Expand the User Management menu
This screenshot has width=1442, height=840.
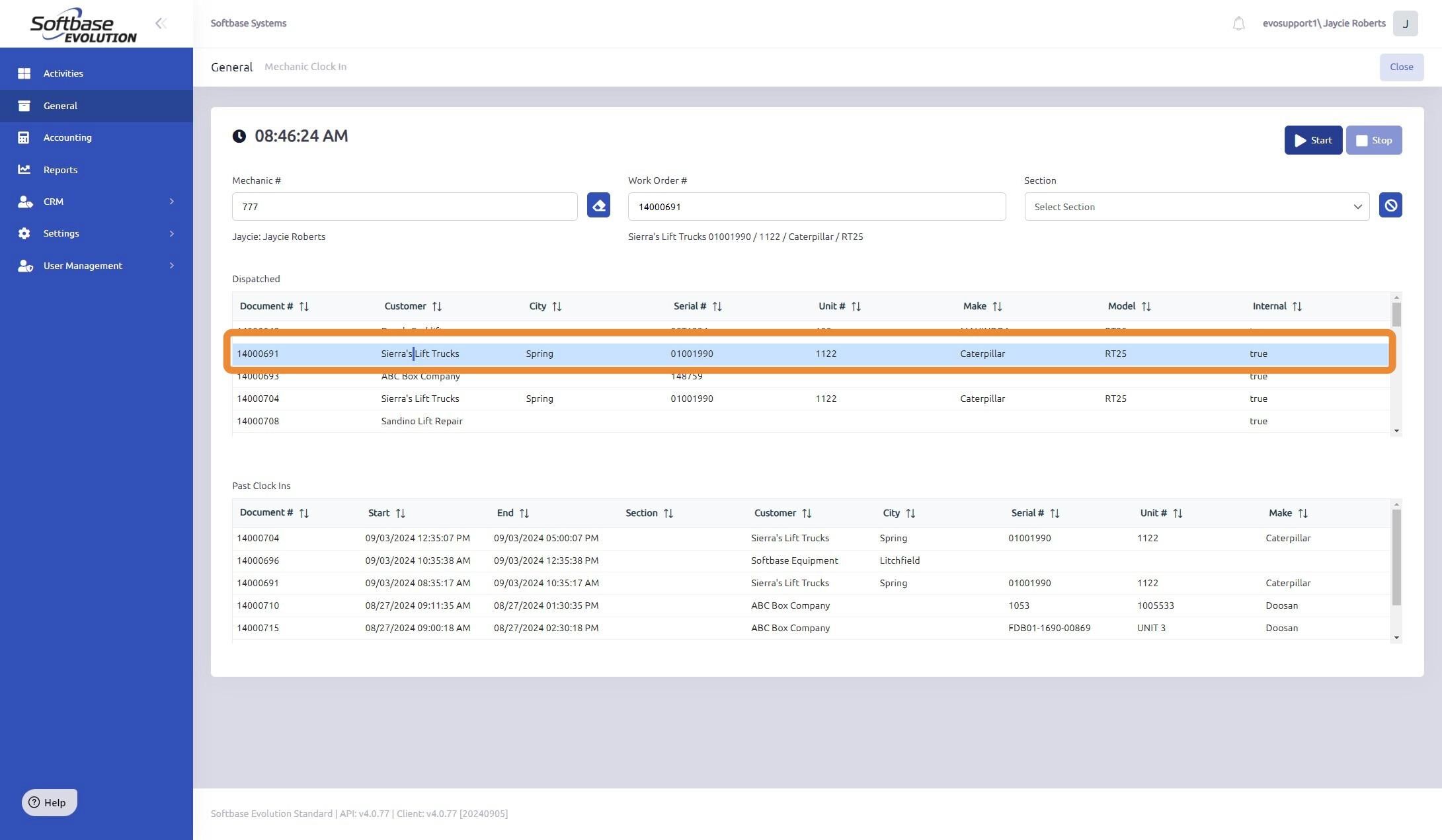pos(97,266)
